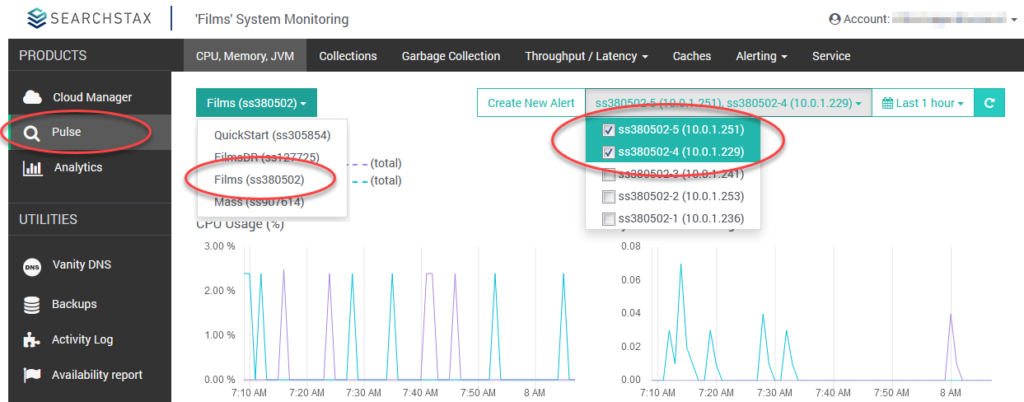Select QuickStart (ss305854) from deployment list
Viewport: 1024px width, 402px height.
coord(273,136)
